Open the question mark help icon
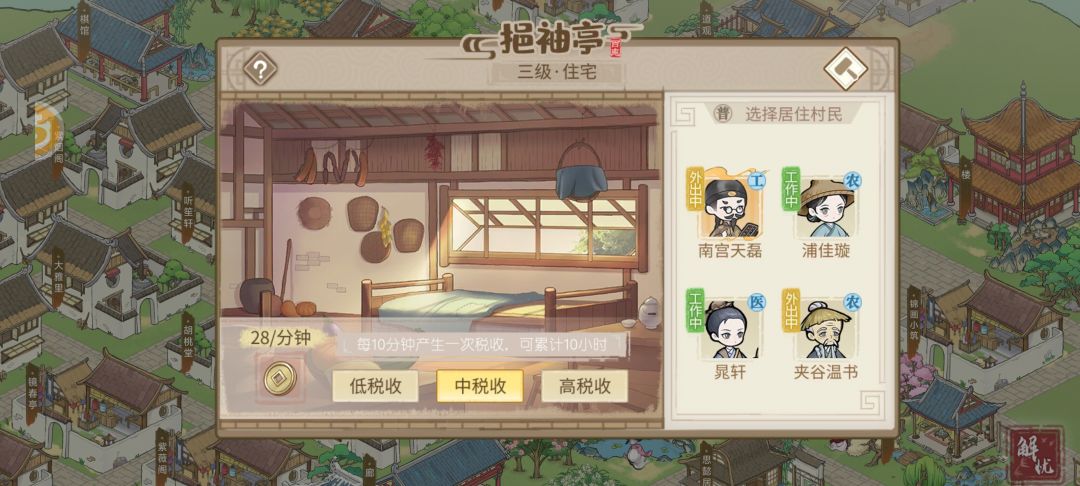 260,68
